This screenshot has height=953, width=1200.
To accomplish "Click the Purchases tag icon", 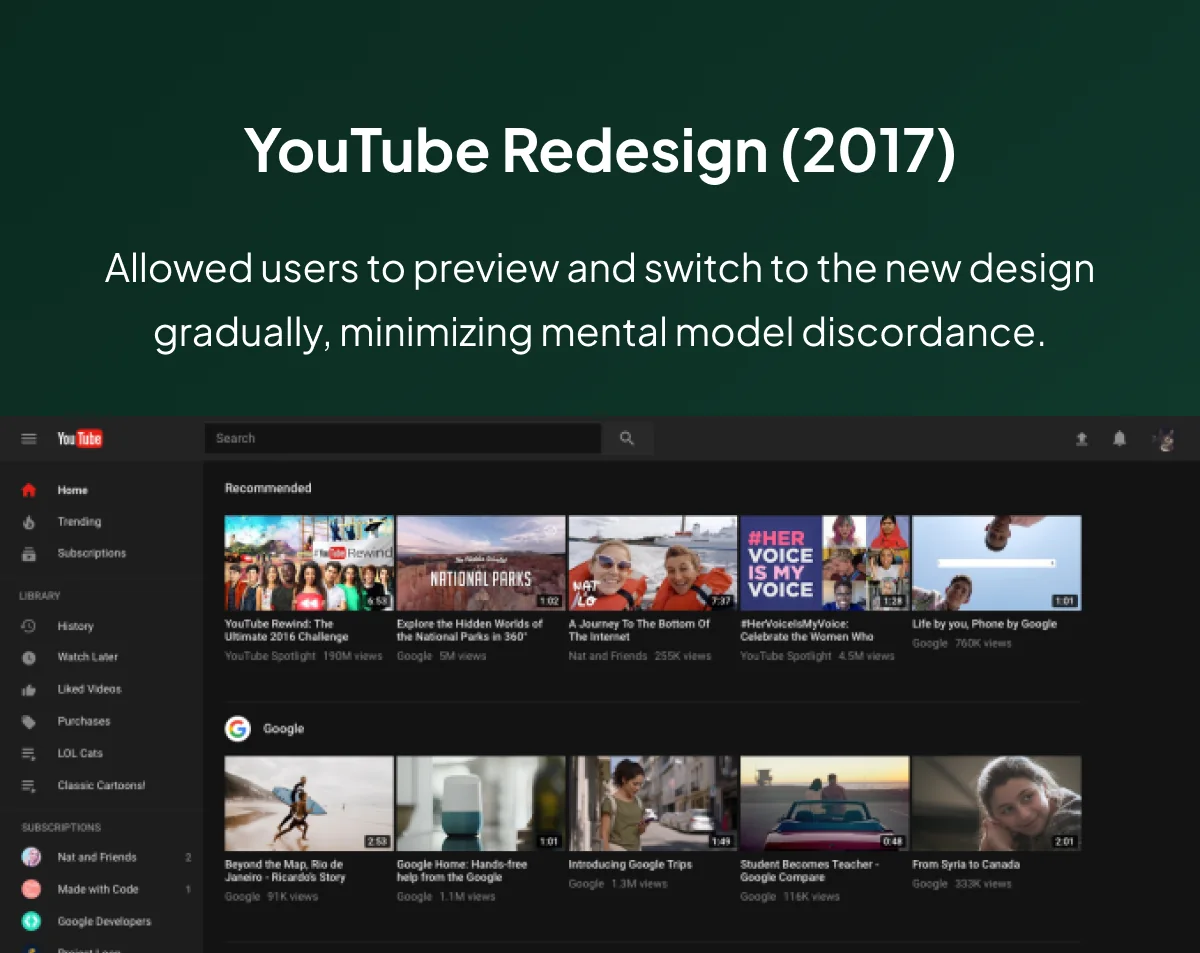I will (29, 722).
